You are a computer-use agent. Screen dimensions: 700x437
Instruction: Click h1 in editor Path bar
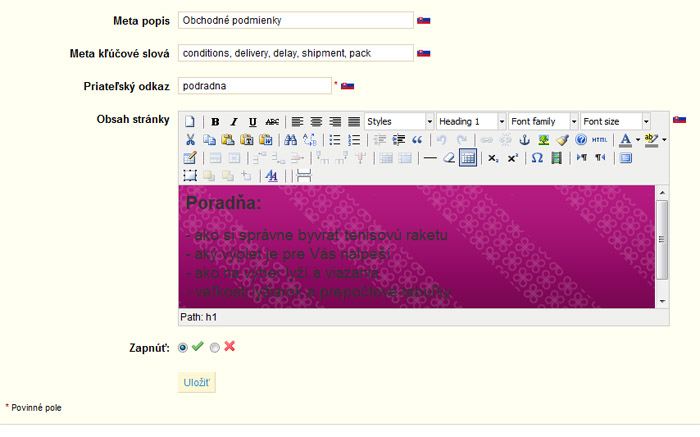[211, 317]
